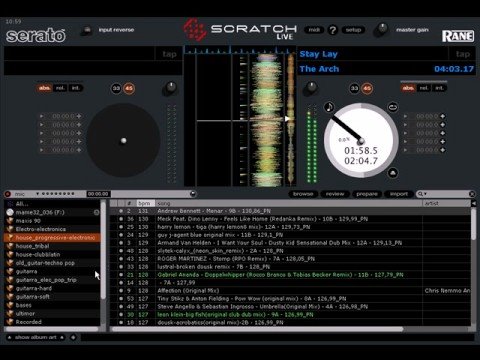Switch right deck to int mode
The height and width of the screenshot is (360, 480).
(439, 88)
